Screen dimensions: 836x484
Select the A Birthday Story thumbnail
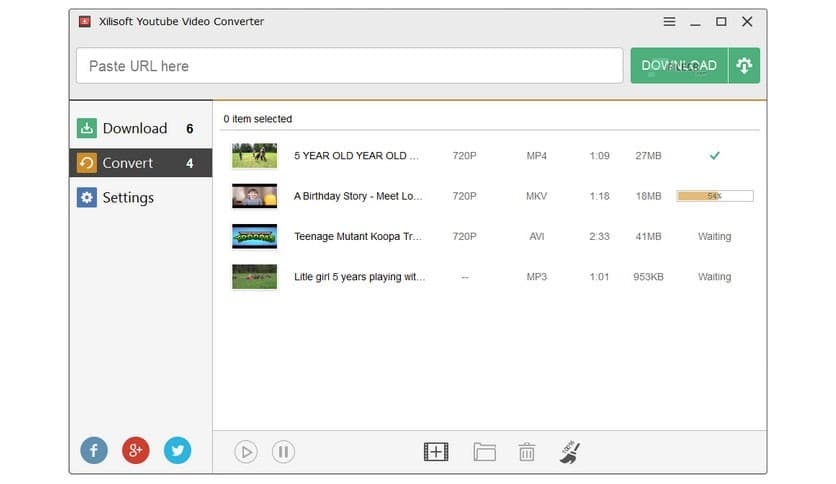tap(254, 196)
